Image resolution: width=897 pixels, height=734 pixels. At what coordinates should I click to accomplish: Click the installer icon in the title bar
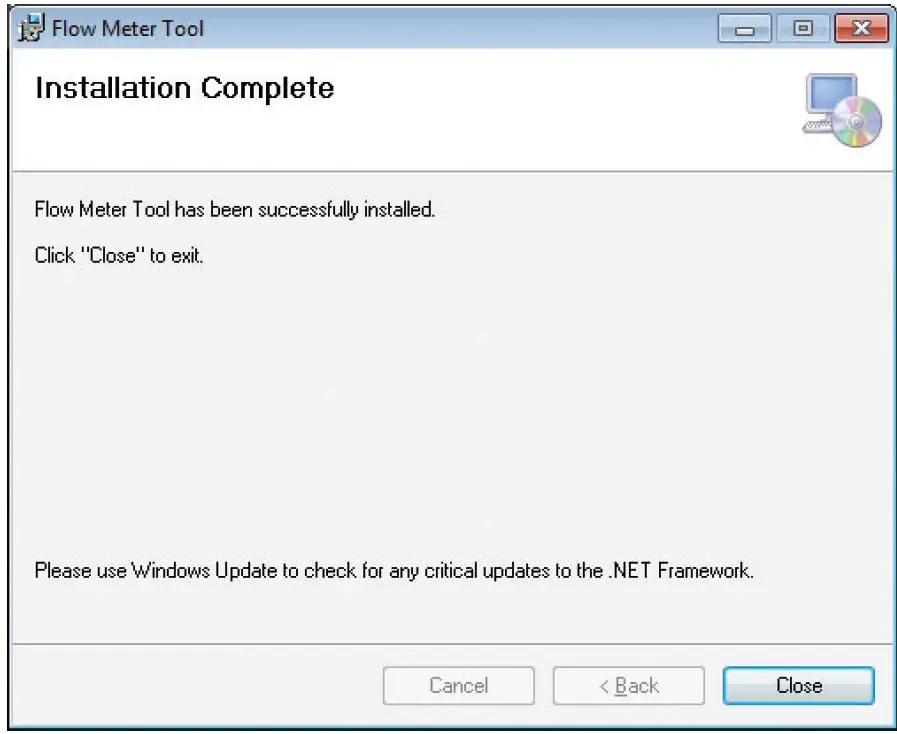point(31,27)
